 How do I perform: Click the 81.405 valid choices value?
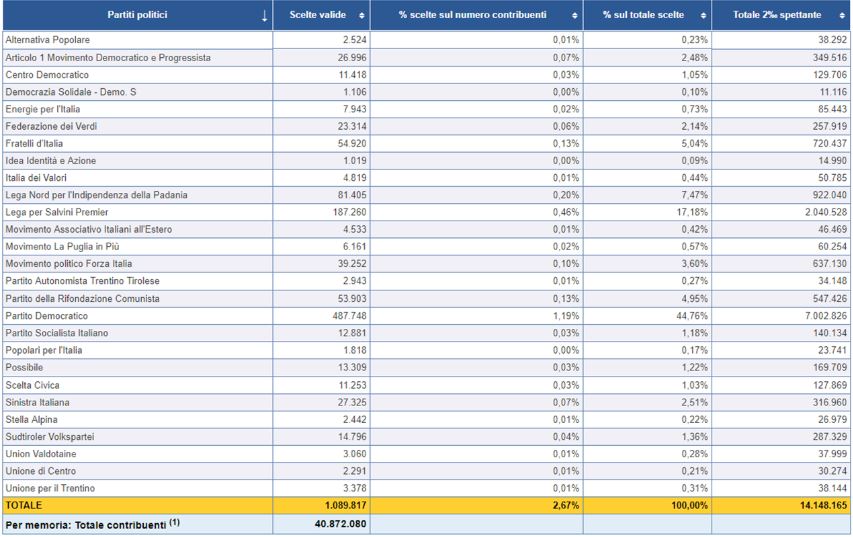point(352,195)
